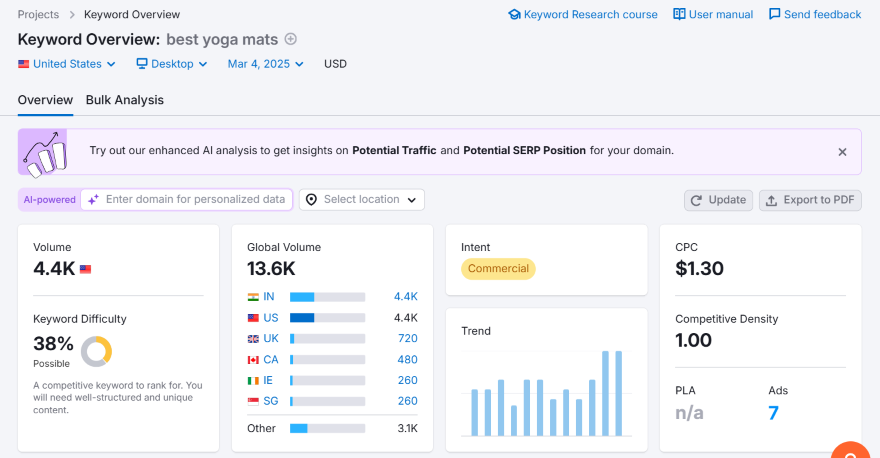Click the UK flag in Global Volume
Image resolution: width=880 pixels, height=458 pixels.
(x=254, y=339)
